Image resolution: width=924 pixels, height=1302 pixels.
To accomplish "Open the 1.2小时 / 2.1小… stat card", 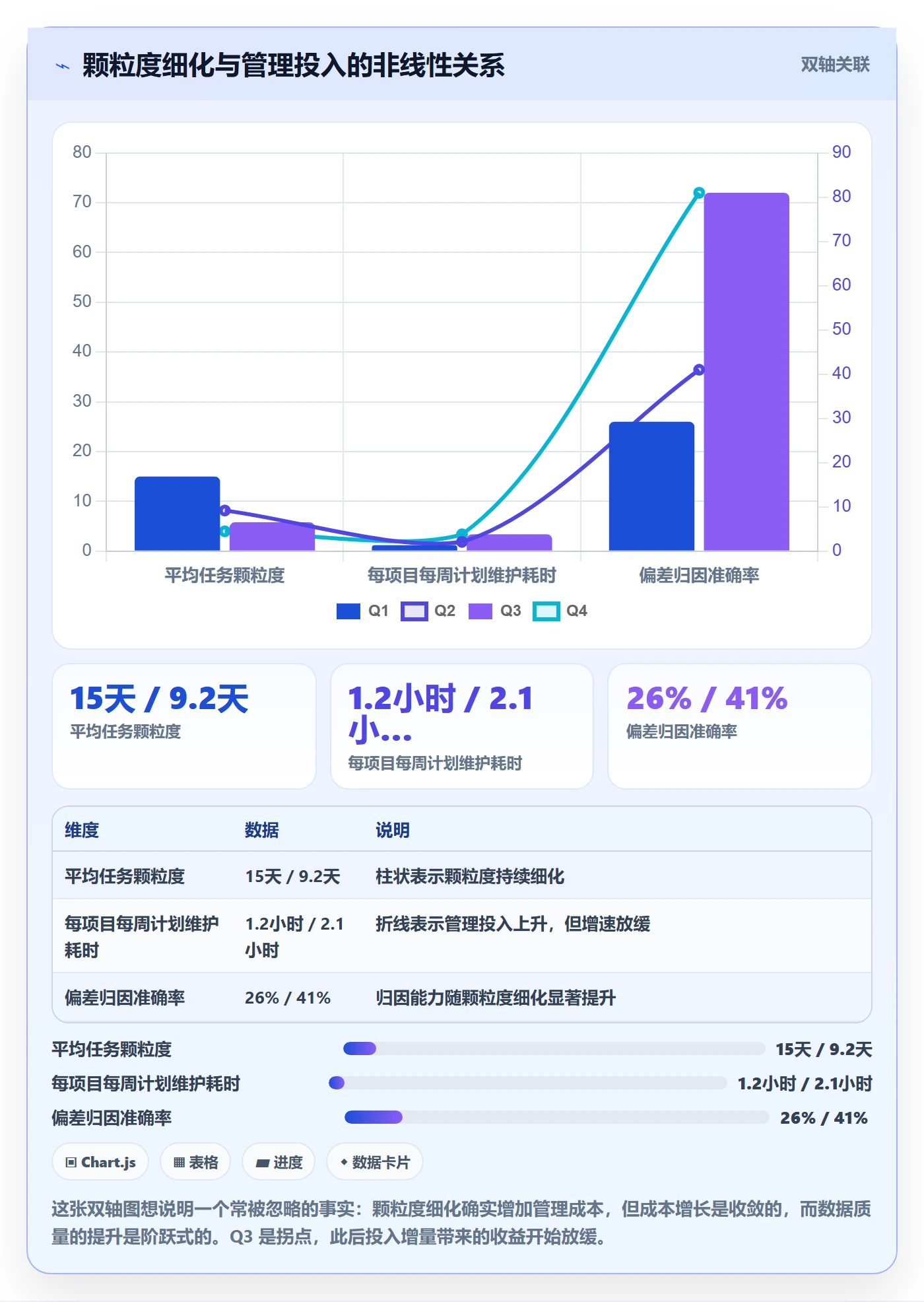I will [x=462, y=726].
